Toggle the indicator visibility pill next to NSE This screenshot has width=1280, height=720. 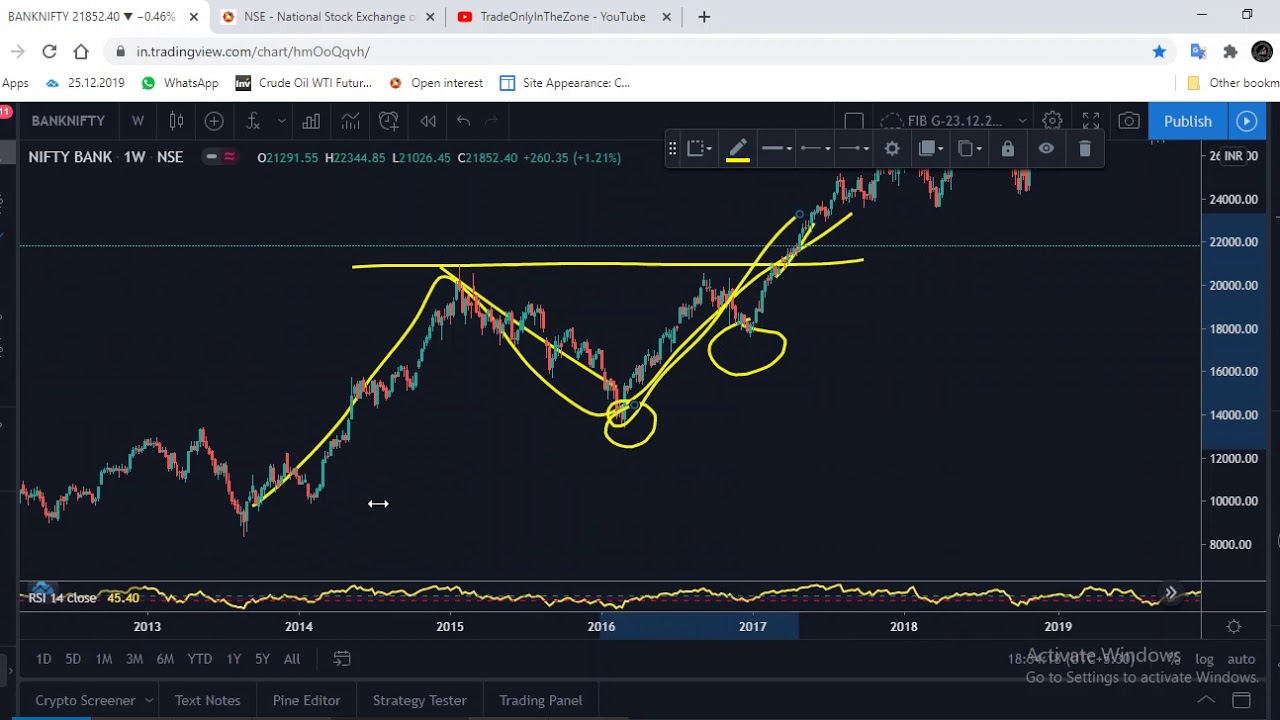tap(220, 157)
